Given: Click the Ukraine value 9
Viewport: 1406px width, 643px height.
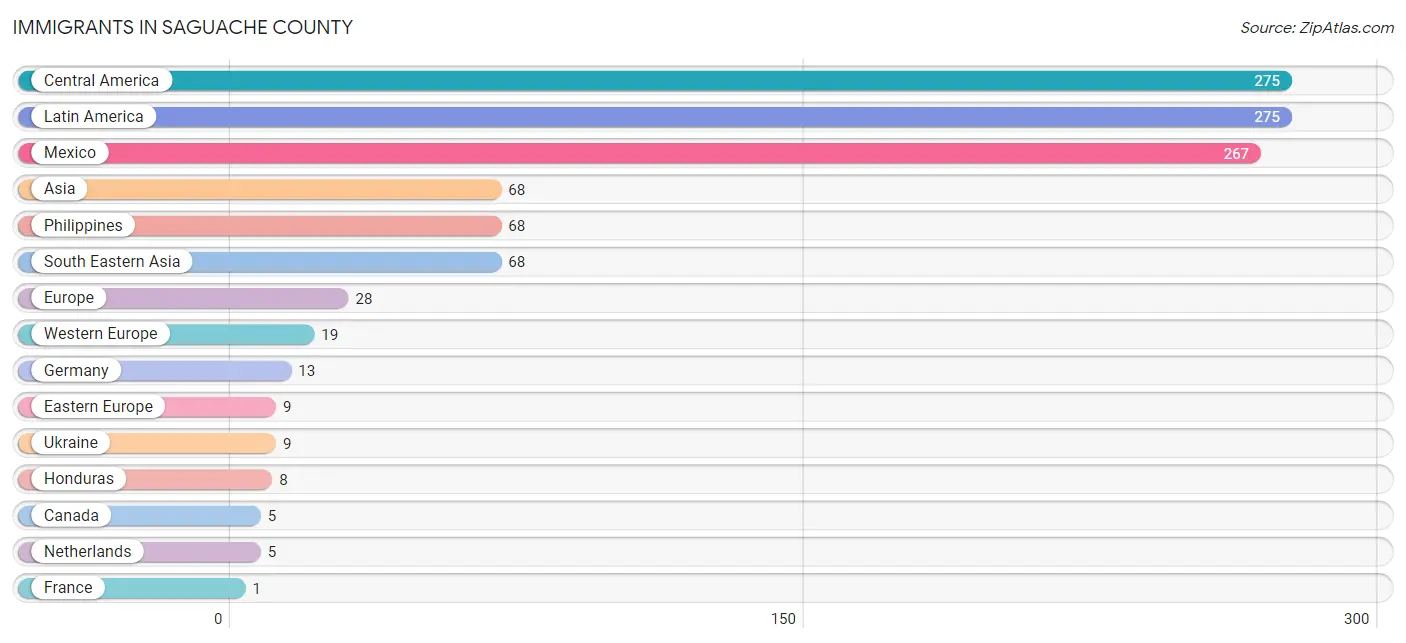Looking at the screenshot, I should pos(286,444).
